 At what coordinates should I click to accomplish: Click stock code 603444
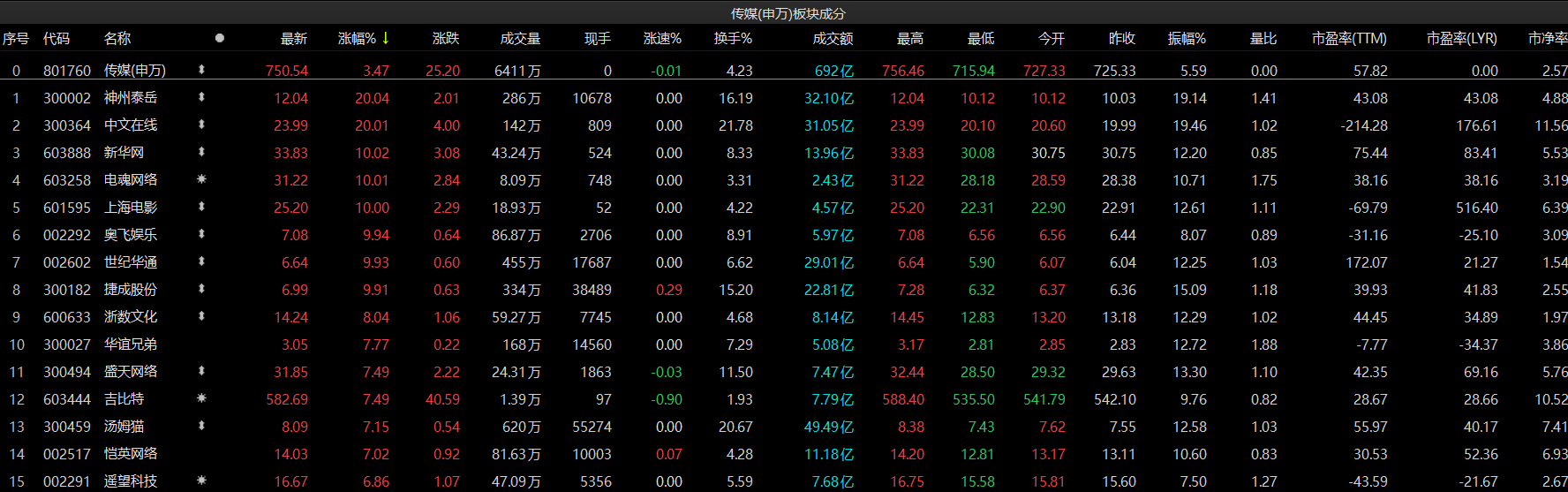click(x=67, y=399)
